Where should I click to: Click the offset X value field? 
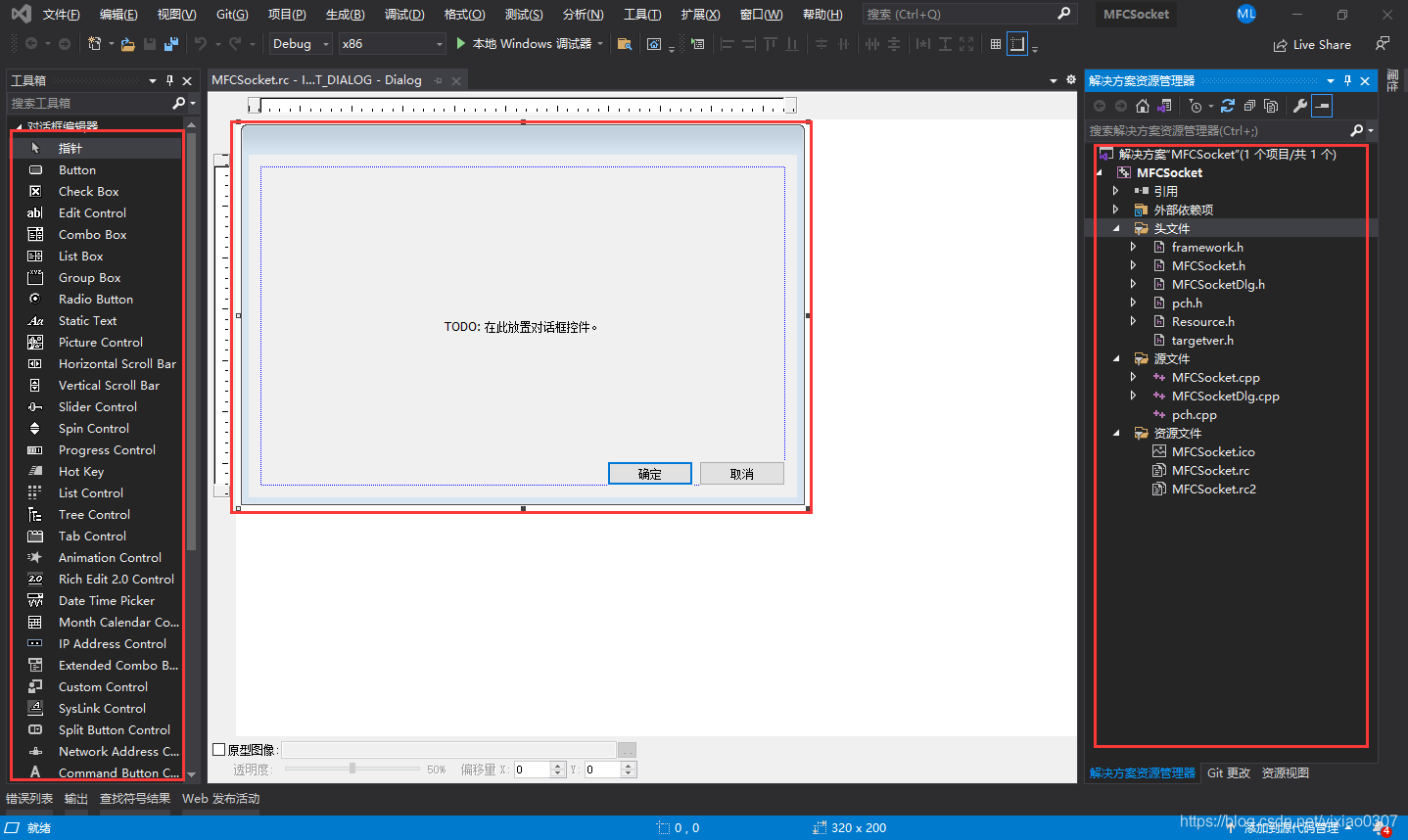click(x=532, y=770)
